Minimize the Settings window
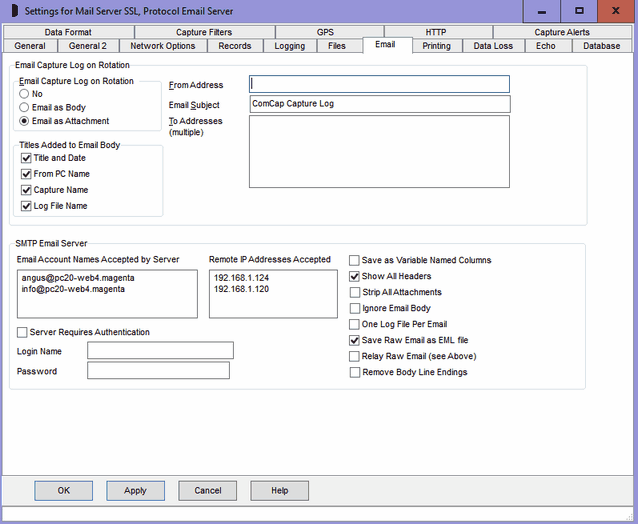The width and height of the screenshot is (638, 524). click(542, 11)
